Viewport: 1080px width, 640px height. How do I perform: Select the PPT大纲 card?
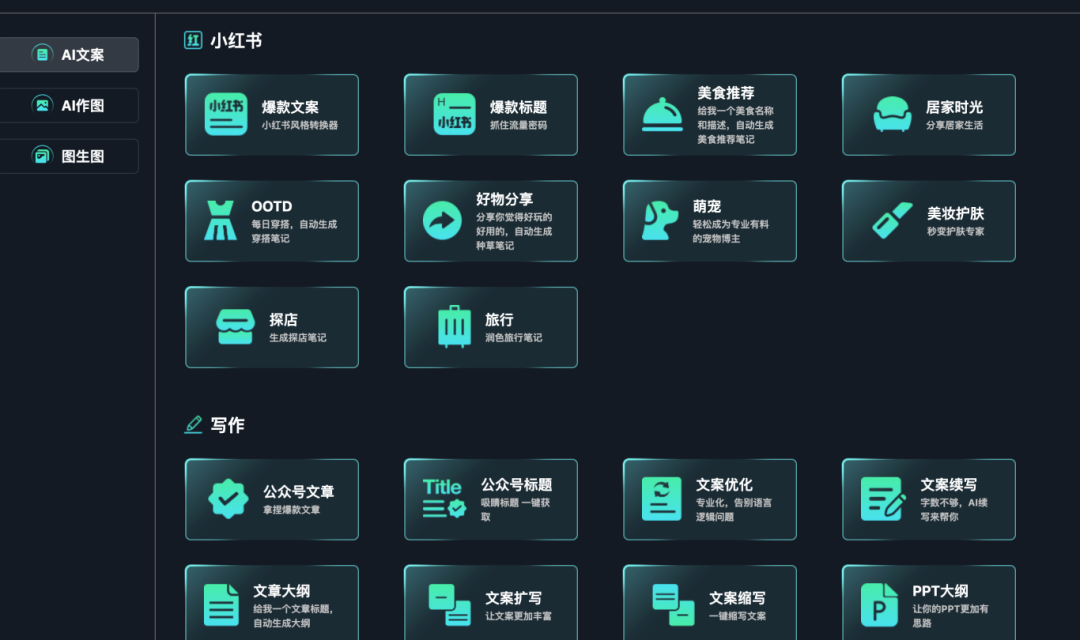pyautogui.click(x=928, y=602)
